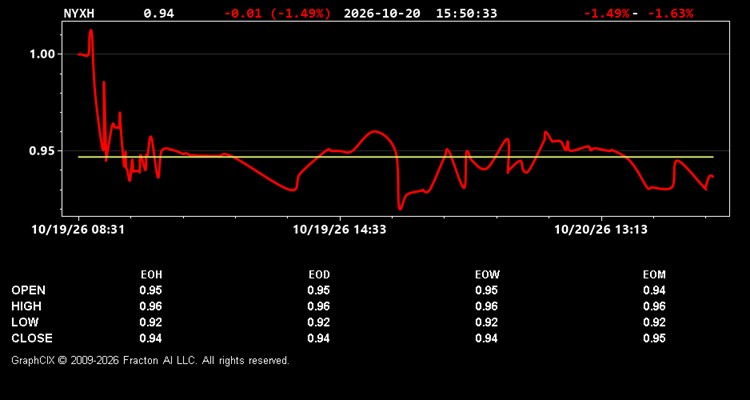Click the CLOSE value in EOH column
The image size is (750, 400).
click(151, 338)
